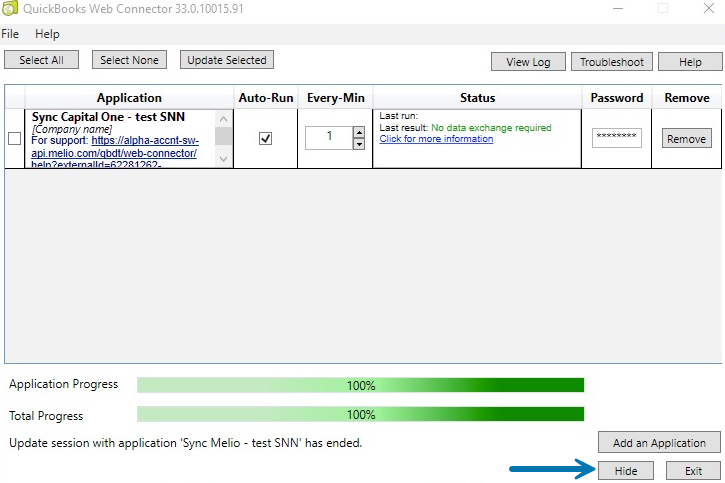Open the File menu
This screenshot has width=725, height=483.
[10, 34]
